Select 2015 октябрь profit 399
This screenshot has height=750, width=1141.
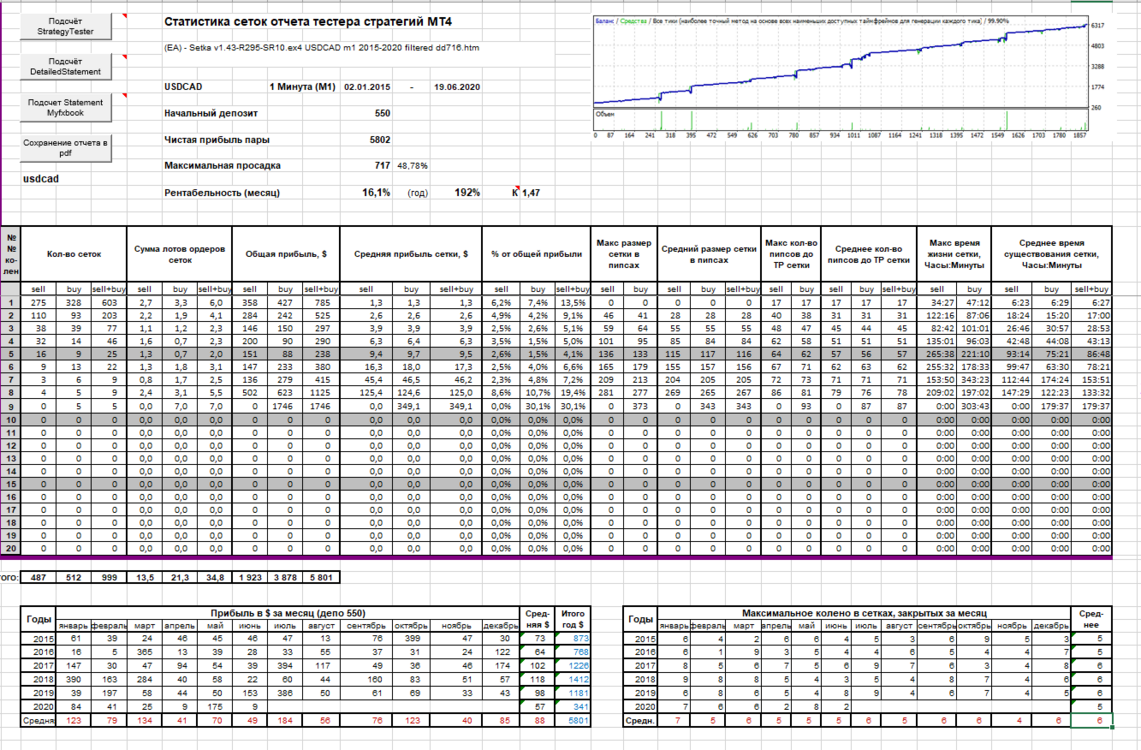tap(412, 639)
